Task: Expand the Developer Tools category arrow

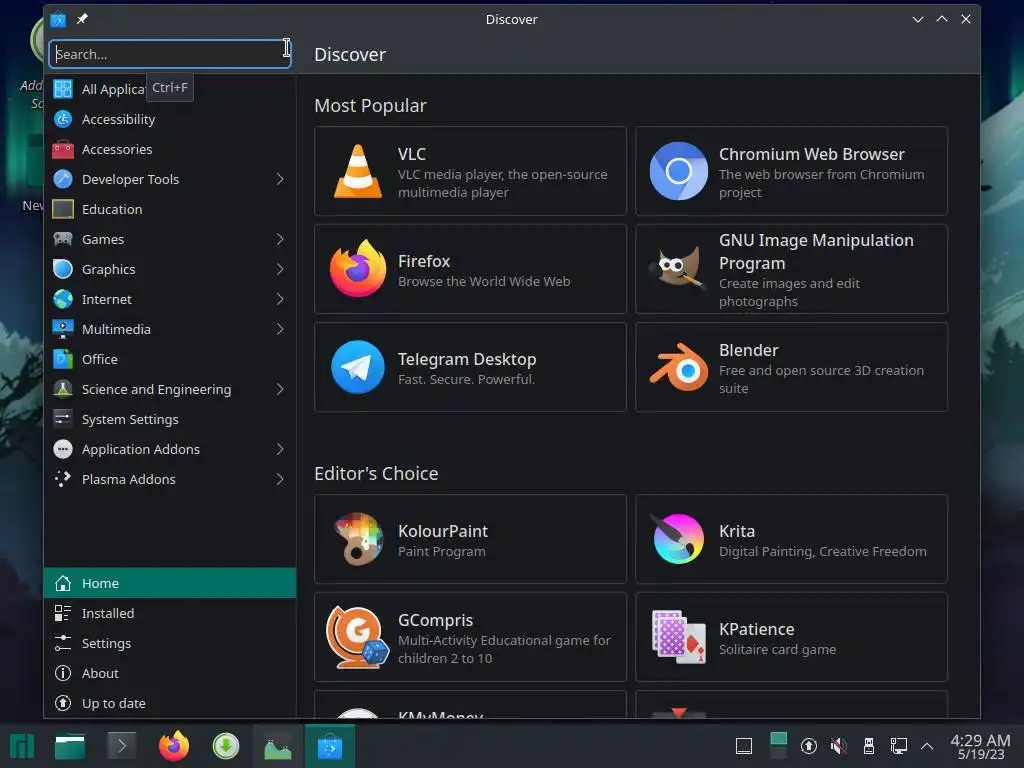Action: pos(280,179)
